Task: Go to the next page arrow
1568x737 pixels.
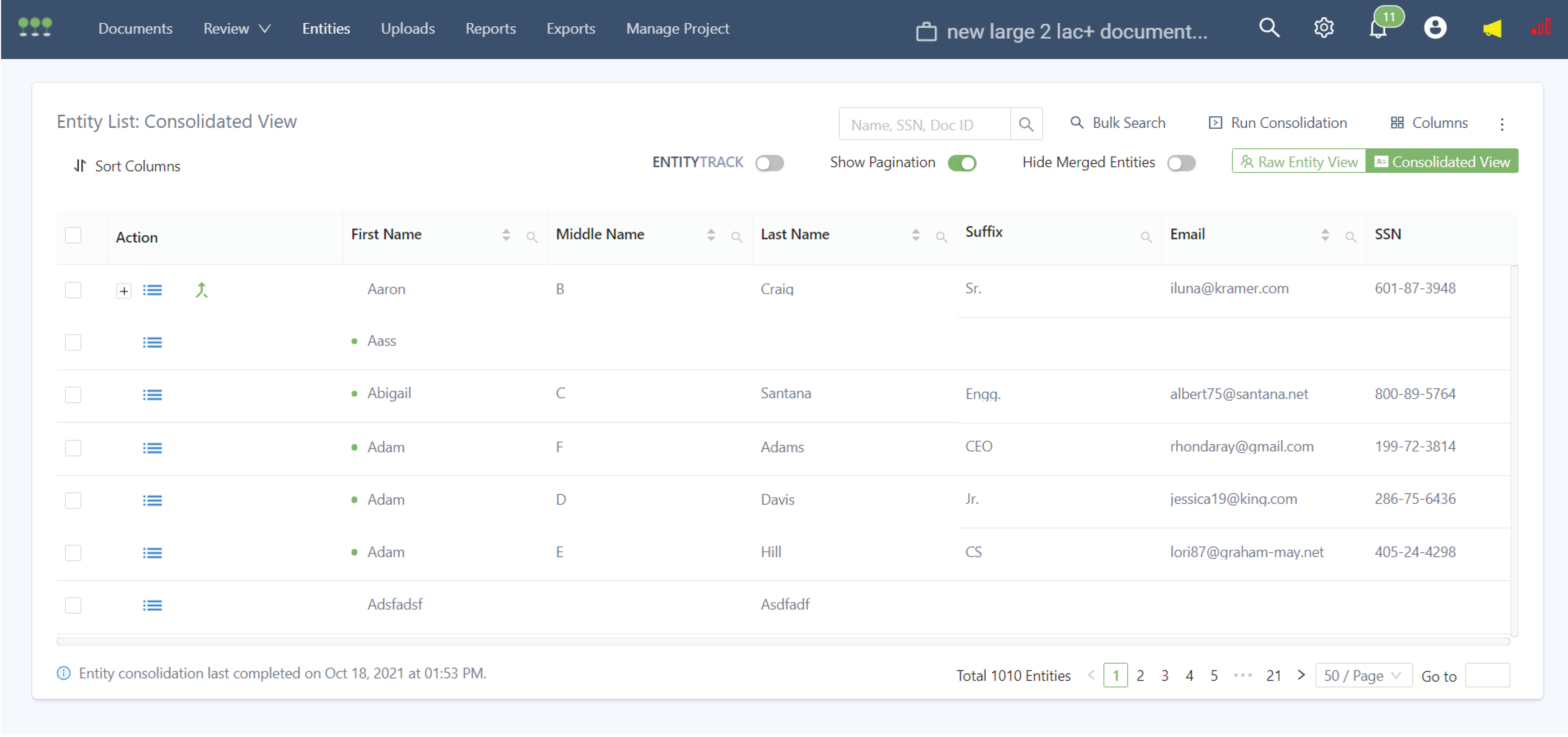Action: click(x=1301, y=675)
